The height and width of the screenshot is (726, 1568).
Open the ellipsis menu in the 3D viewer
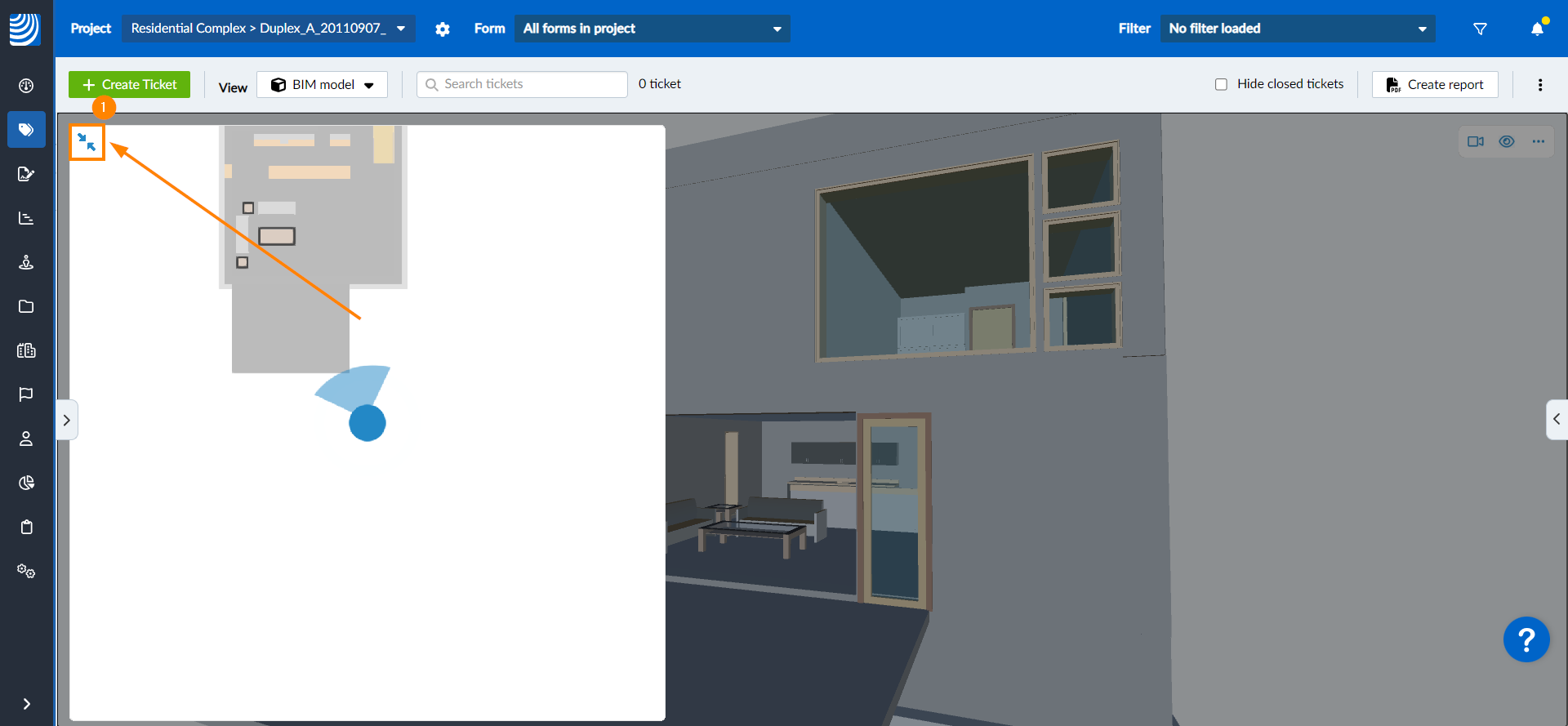(1539, 141)
